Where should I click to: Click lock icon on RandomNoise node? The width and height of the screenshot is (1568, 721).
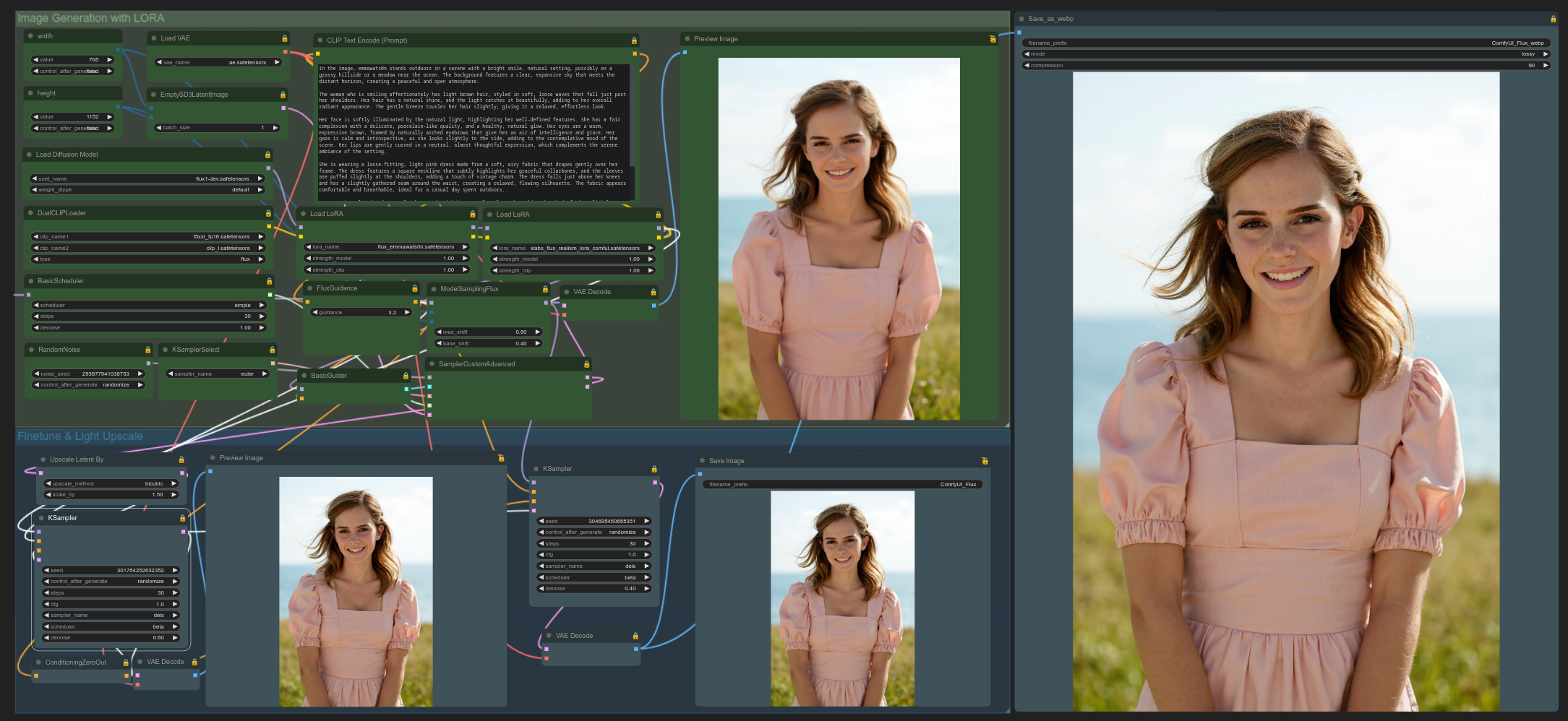pyautogui.click(x=147, y=350)
